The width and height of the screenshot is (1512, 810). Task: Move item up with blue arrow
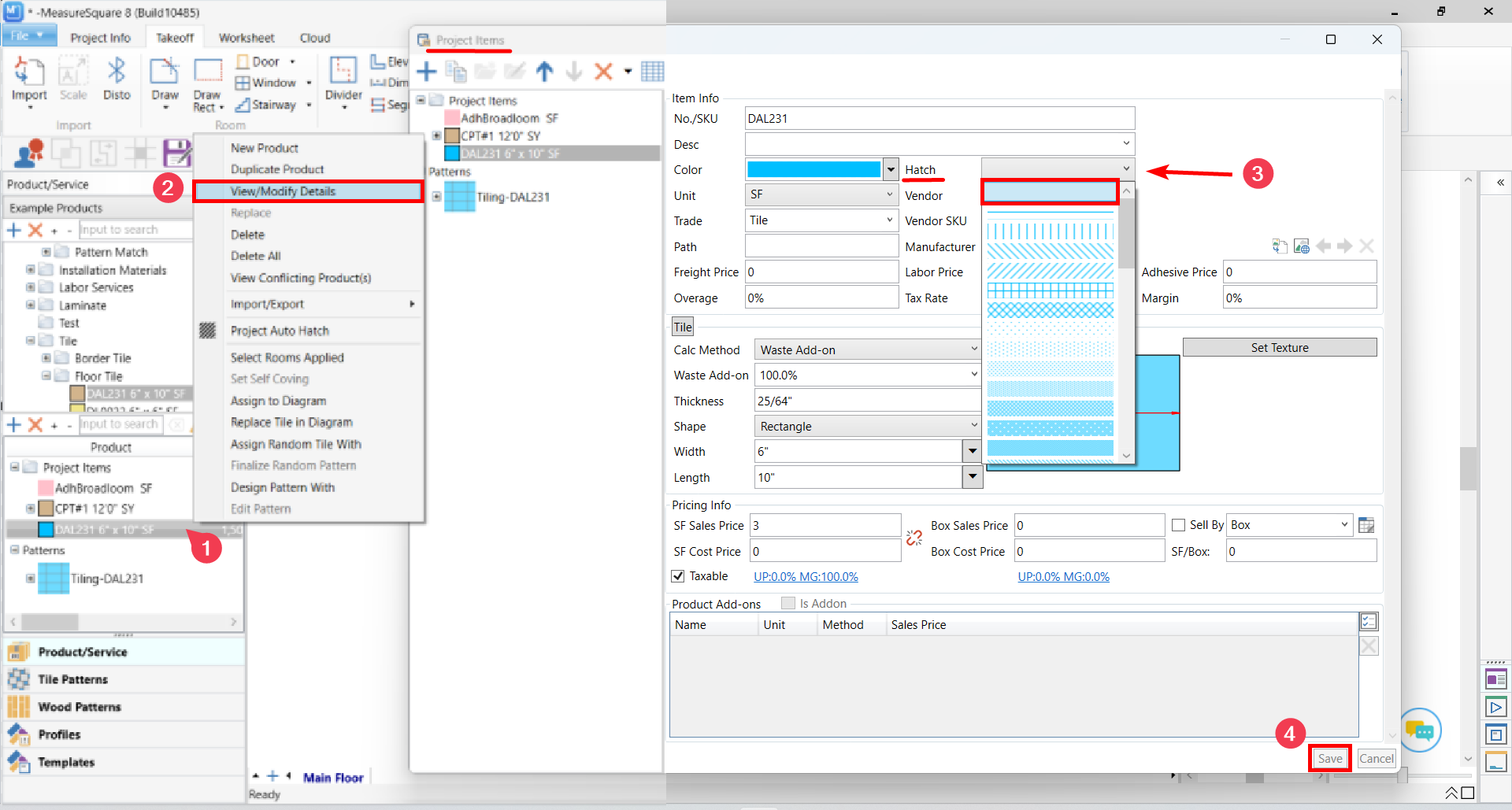(x=544, y=72)
